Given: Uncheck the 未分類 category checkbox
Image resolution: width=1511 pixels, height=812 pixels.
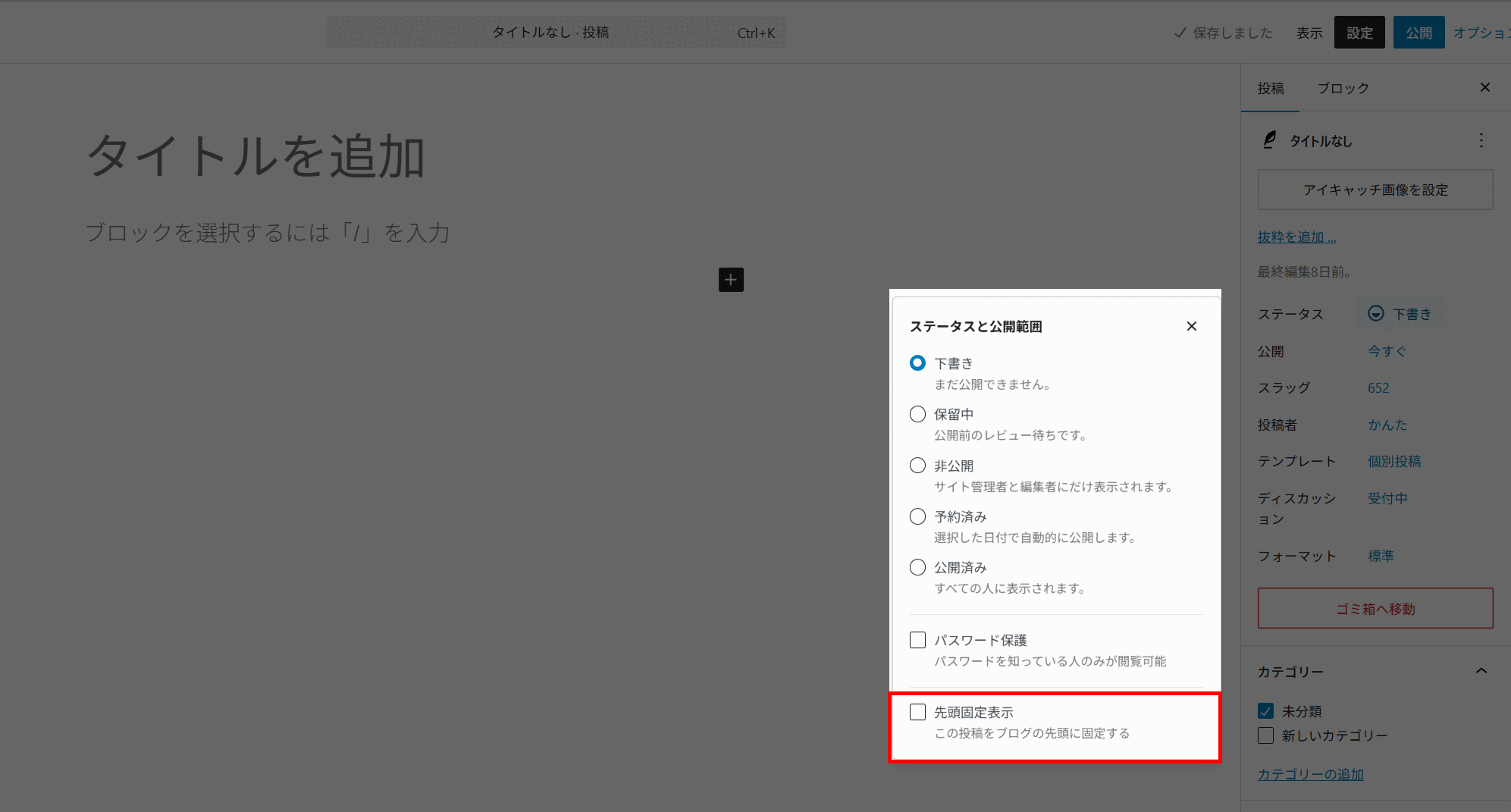Looking at the screenshot, I should point(1265,711).
